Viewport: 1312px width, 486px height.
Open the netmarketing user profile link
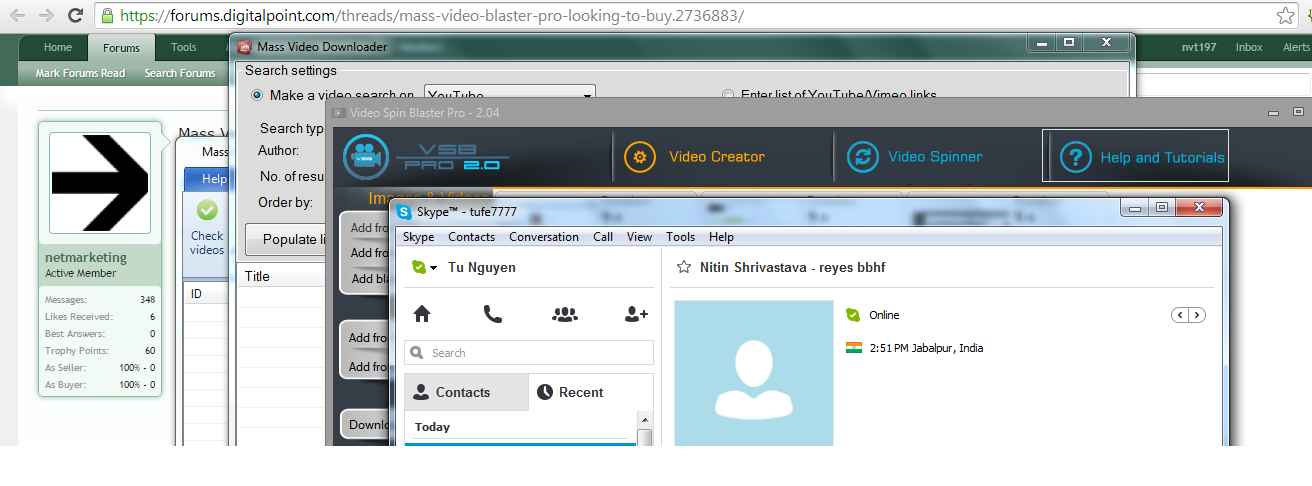click(x=86, y=258)
